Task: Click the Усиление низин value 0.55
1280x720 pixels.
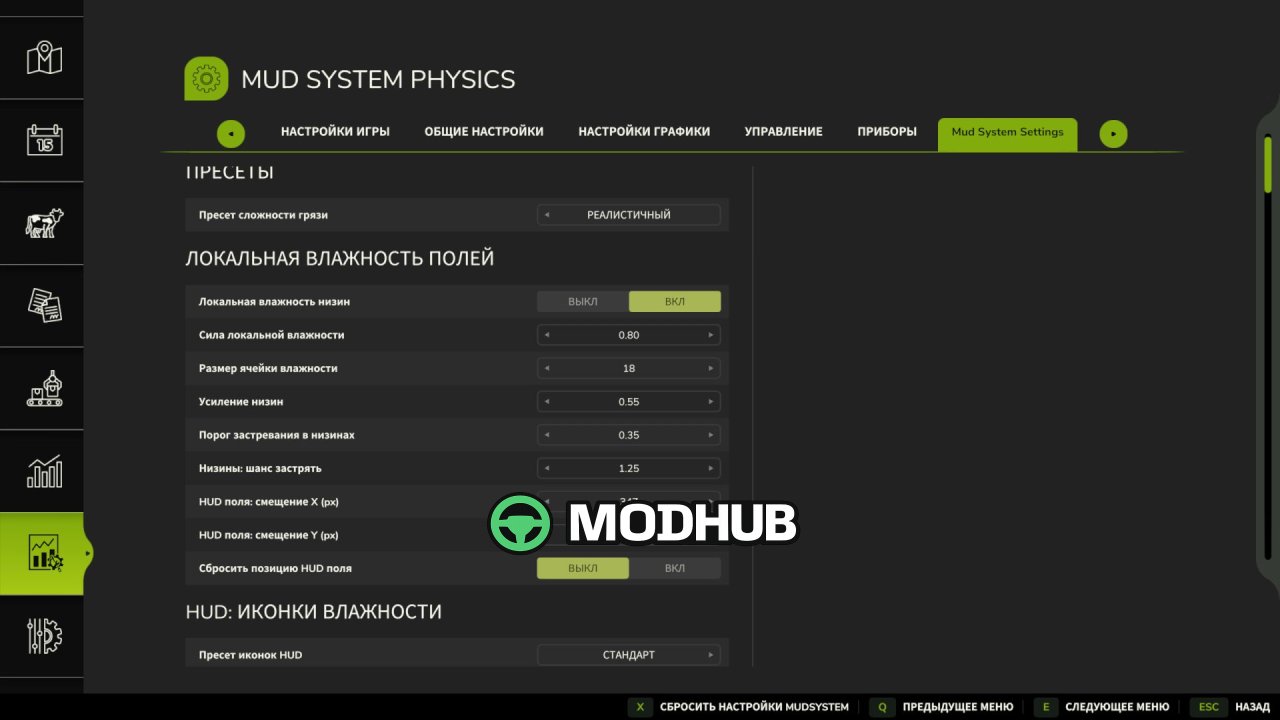Action: pos(629,402)
